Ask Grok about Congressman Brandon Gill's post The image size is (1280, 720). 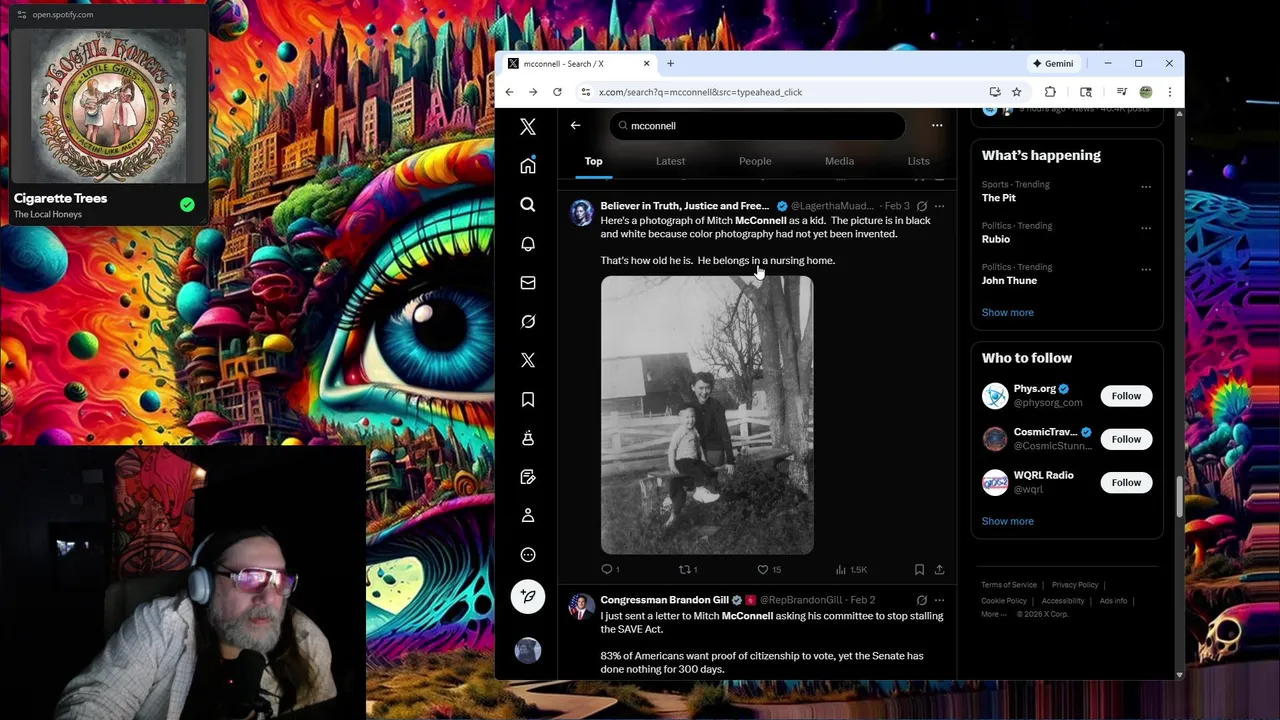coord(922,600)
